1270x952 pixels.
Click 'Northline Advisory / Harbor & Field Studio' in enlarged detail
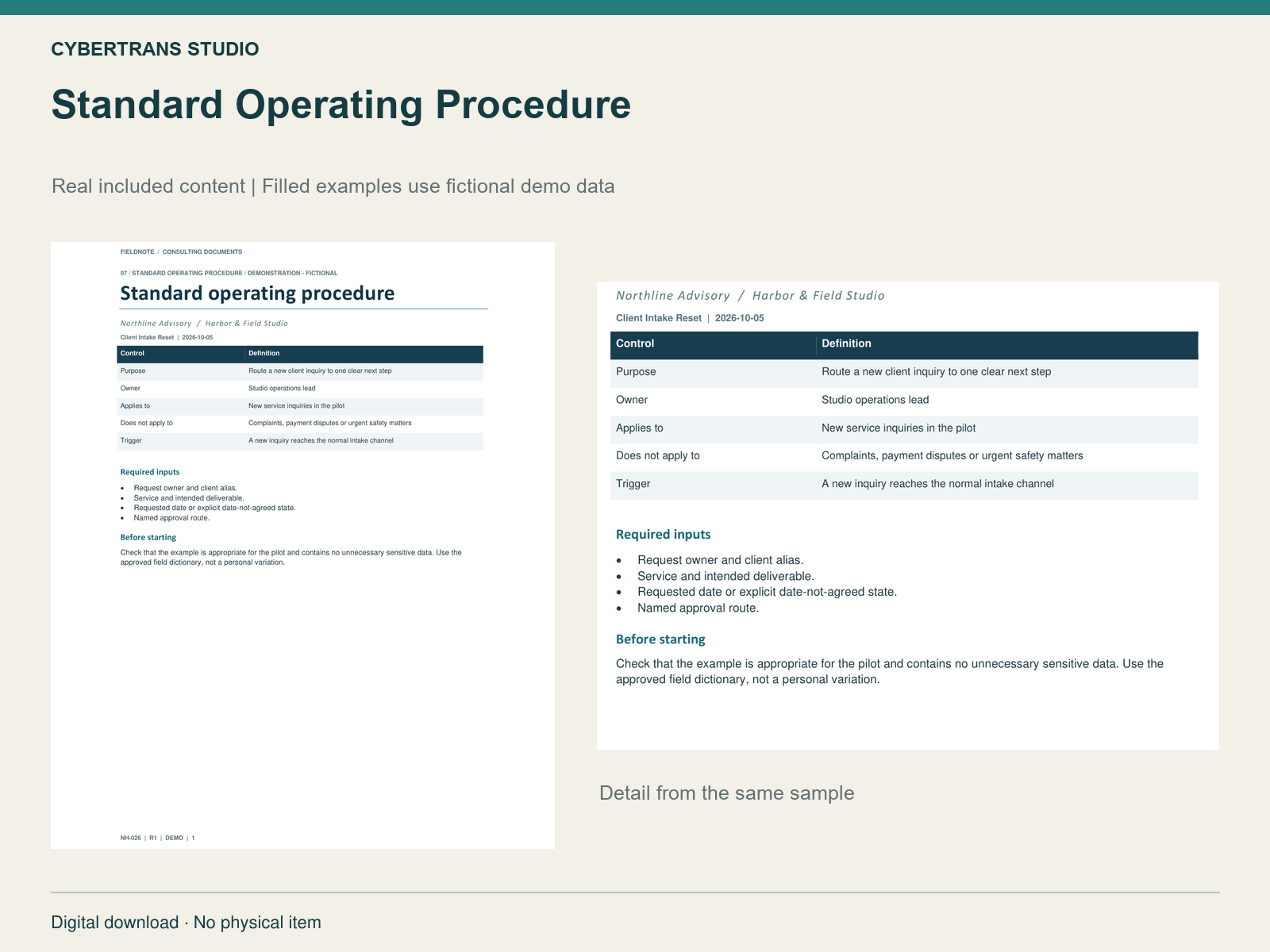point(750,296)
